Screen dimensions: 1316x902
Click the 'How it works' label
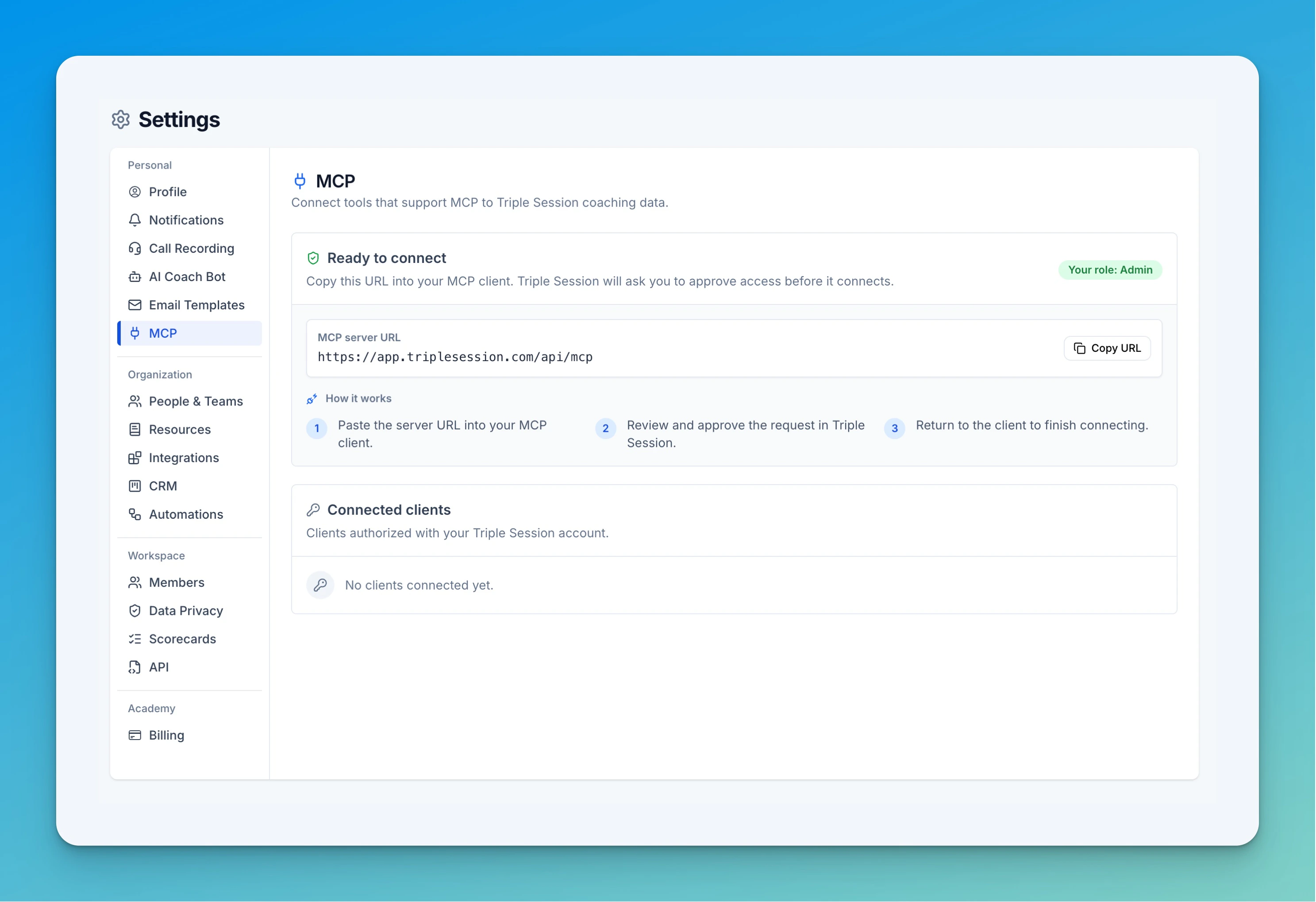click(358, 399)
